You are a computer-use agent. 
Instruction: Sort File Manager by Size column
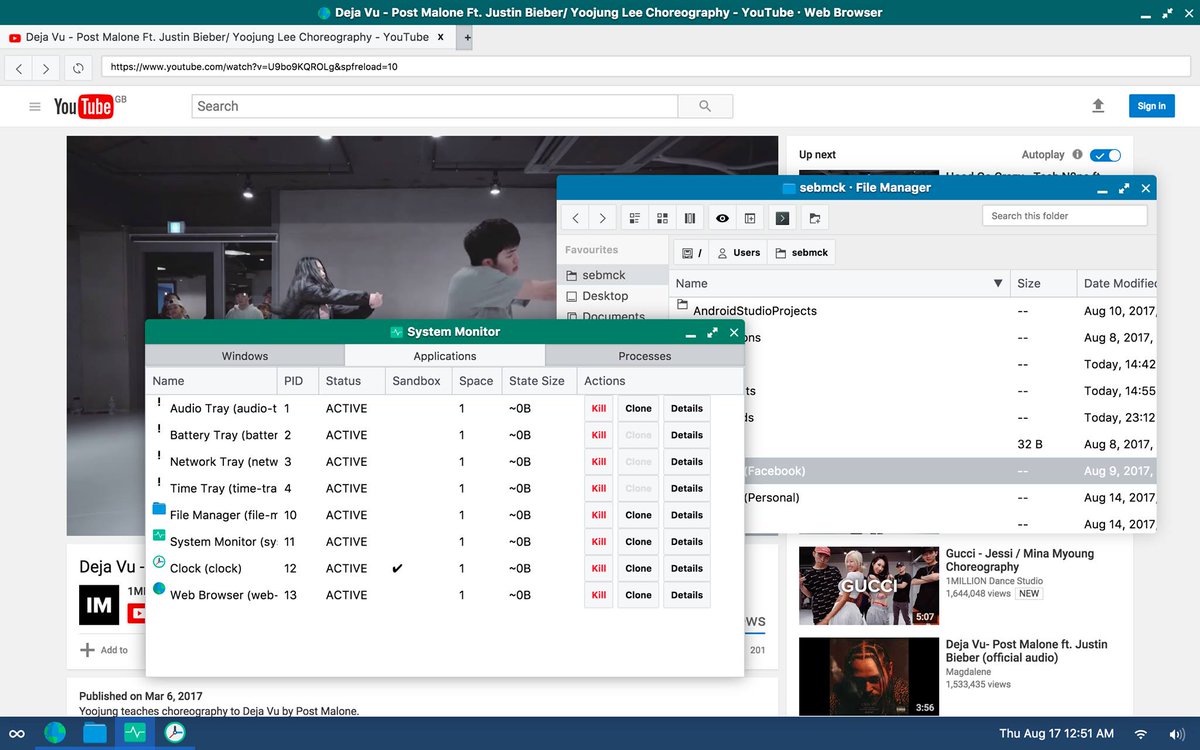(1043, 284)
